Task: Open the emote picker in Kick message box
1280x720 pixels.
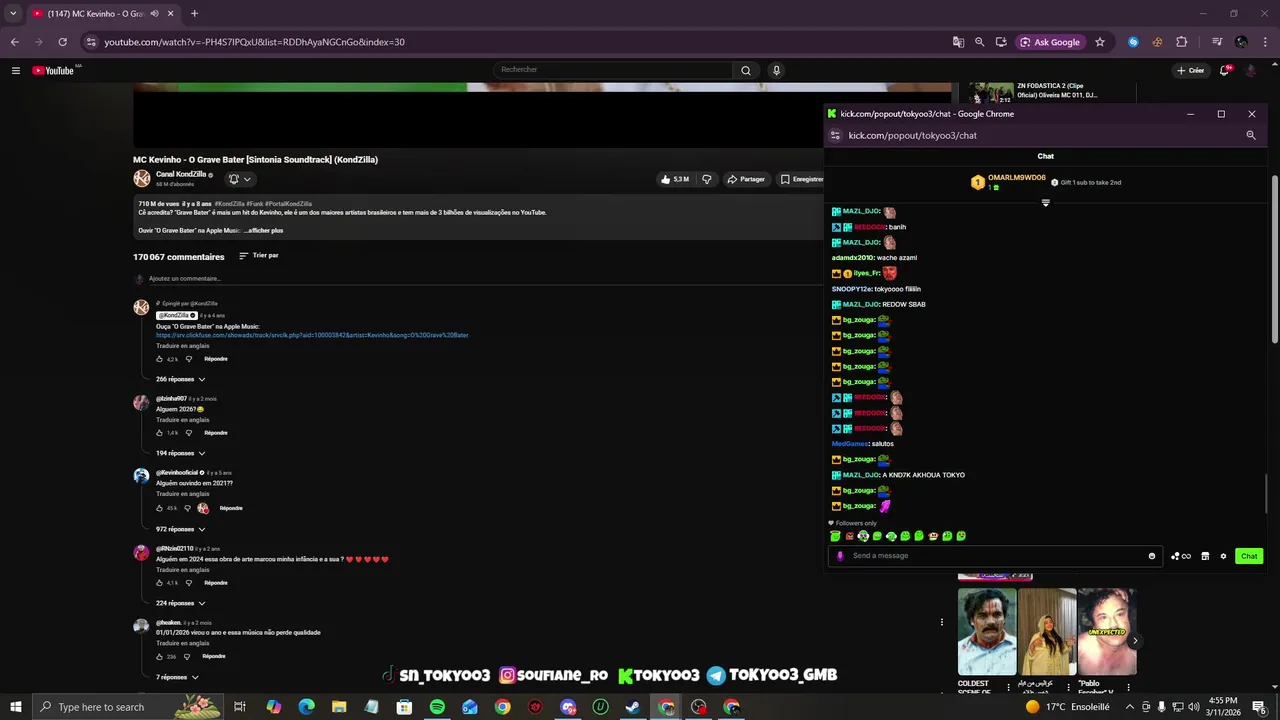Action: (1152, 556)
